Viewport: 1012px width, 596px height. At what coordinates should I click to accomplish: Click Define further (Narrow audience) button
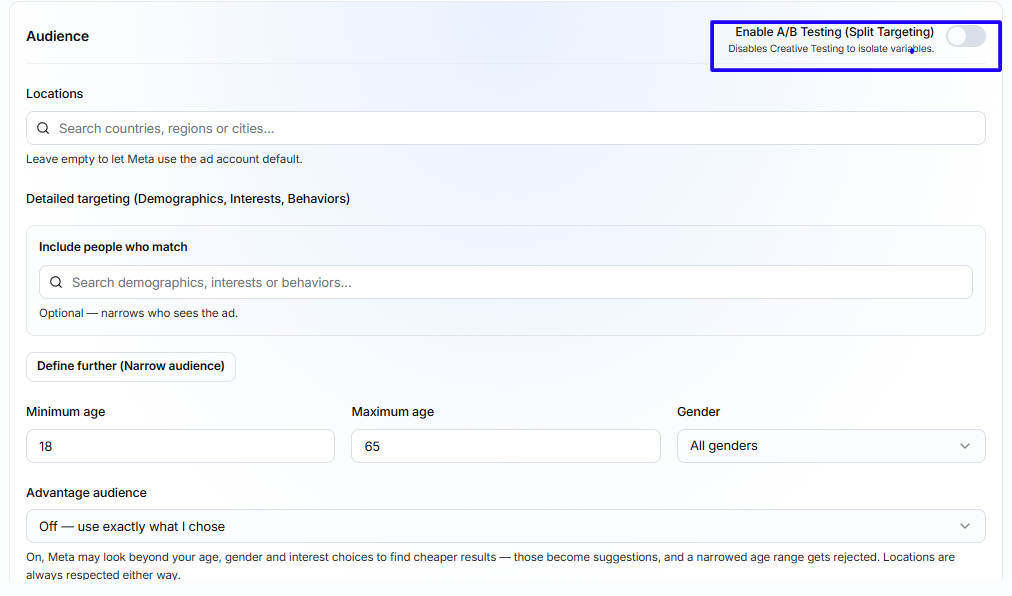point(130,366)
